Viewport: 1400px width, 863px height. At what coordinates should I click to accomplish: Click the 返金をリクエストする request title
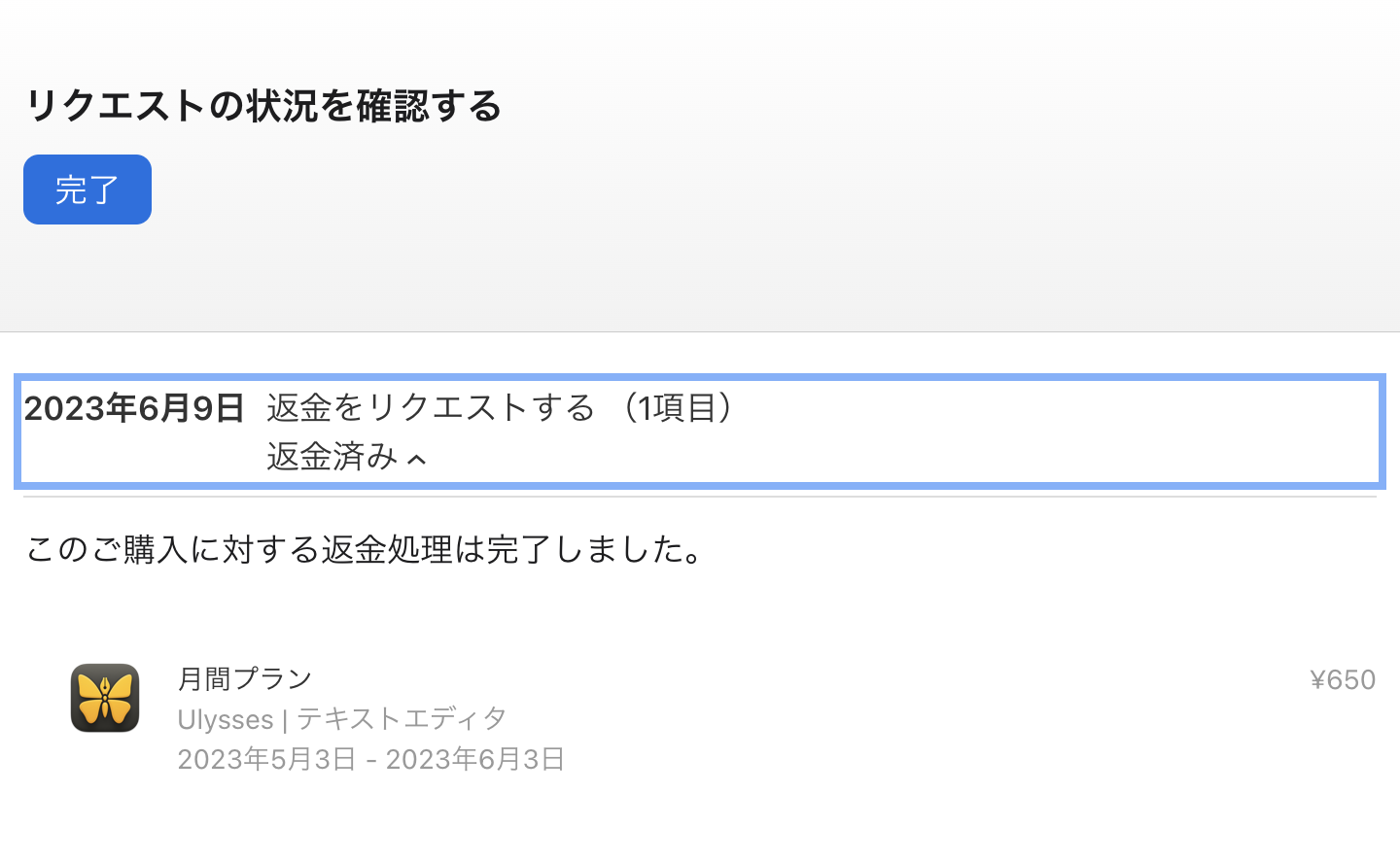(431, 407)
